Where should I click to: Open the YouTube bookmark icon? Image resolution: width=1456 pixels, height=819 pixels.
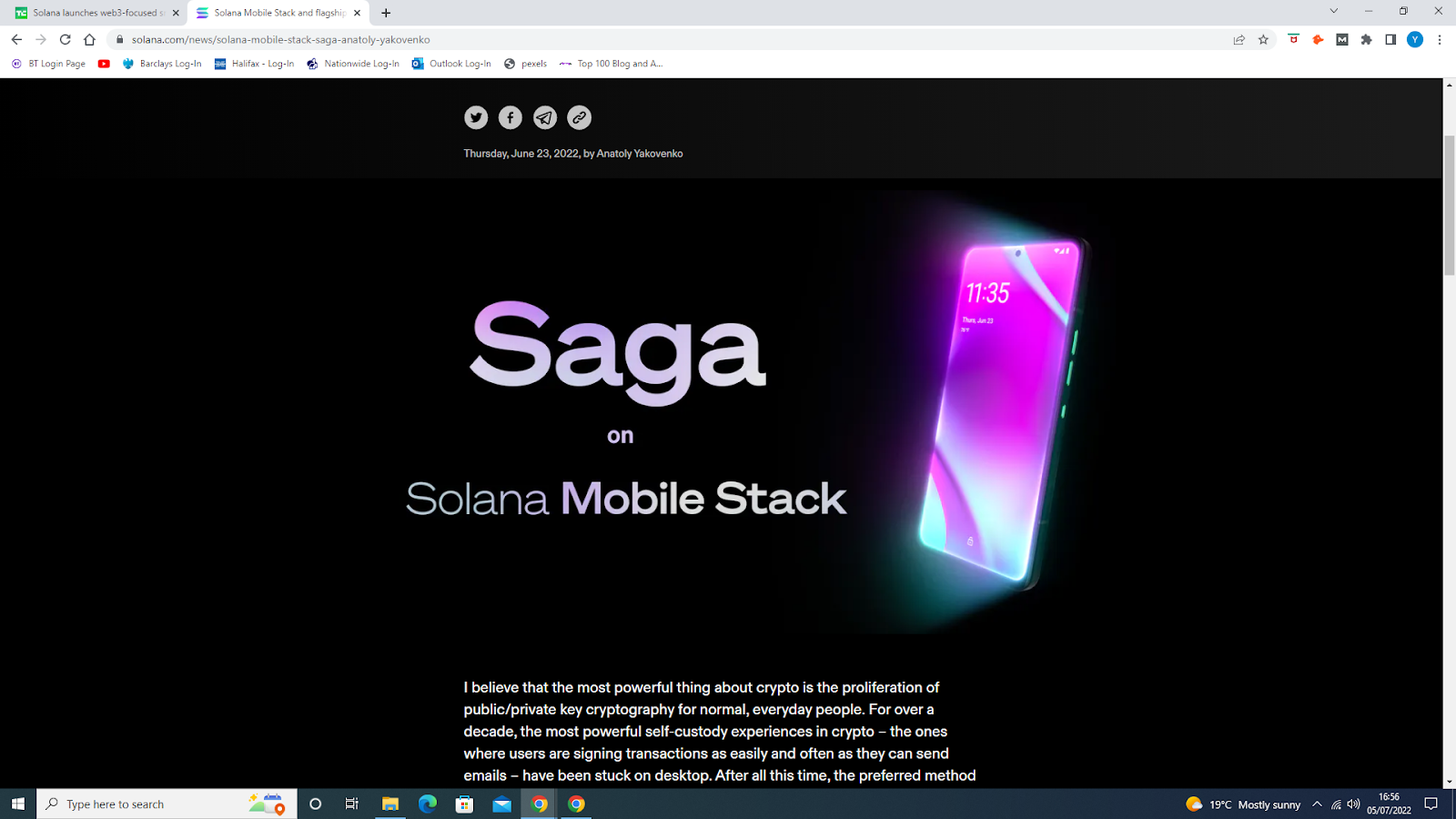(104, 64)
